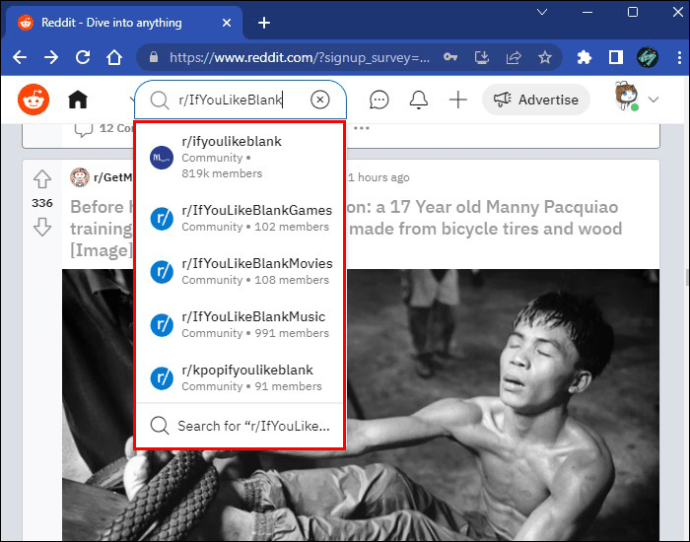The height and width of the screenshot is (542, 690).
Task: Open a new browser tab
Action: point(264,22)
